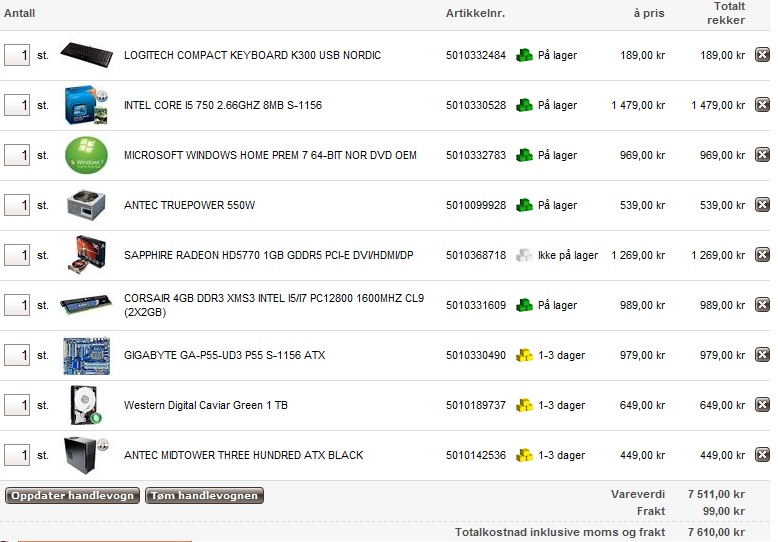Open GIGABYTE GA-P55-UD3 P55 S-1156 ATX link

(225, 355)
